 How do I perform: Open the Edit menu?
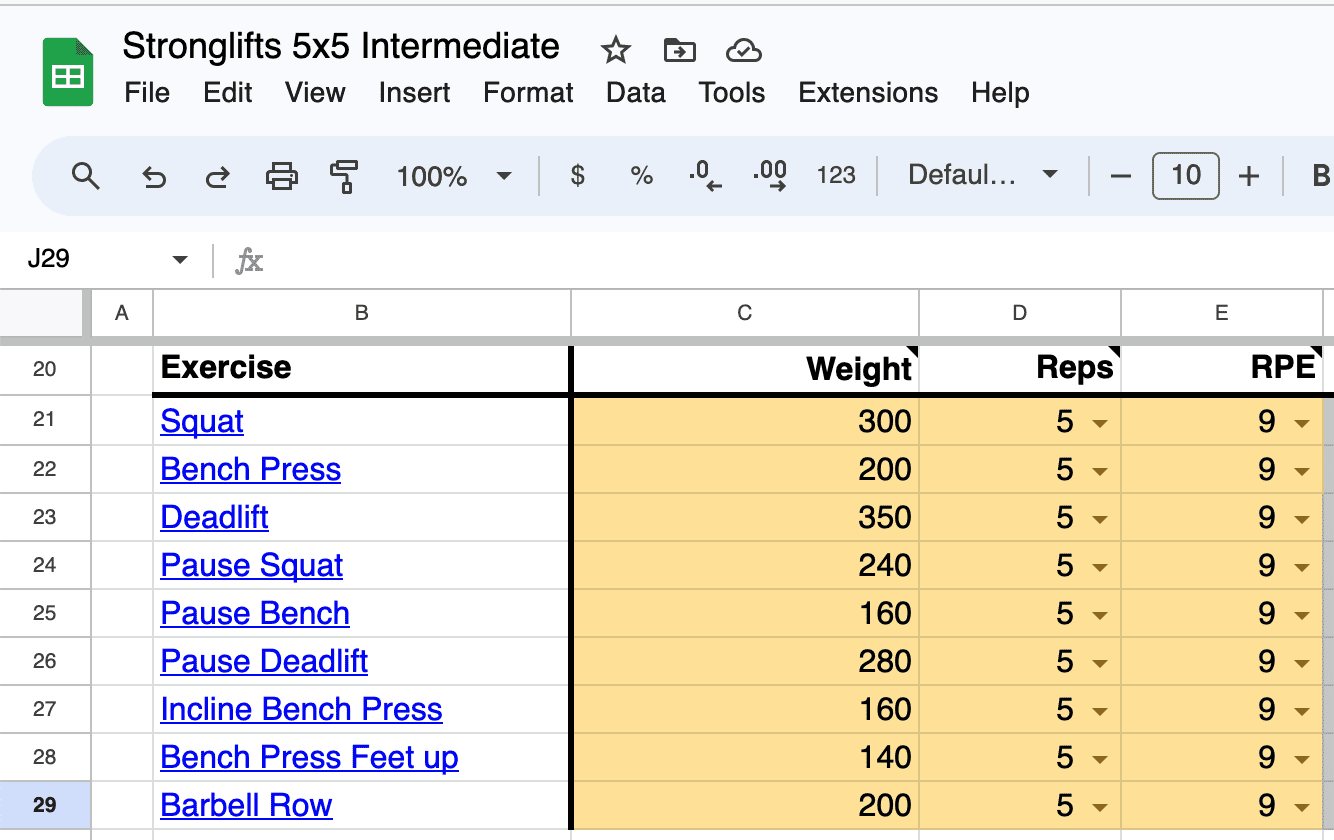coord(228,93)
